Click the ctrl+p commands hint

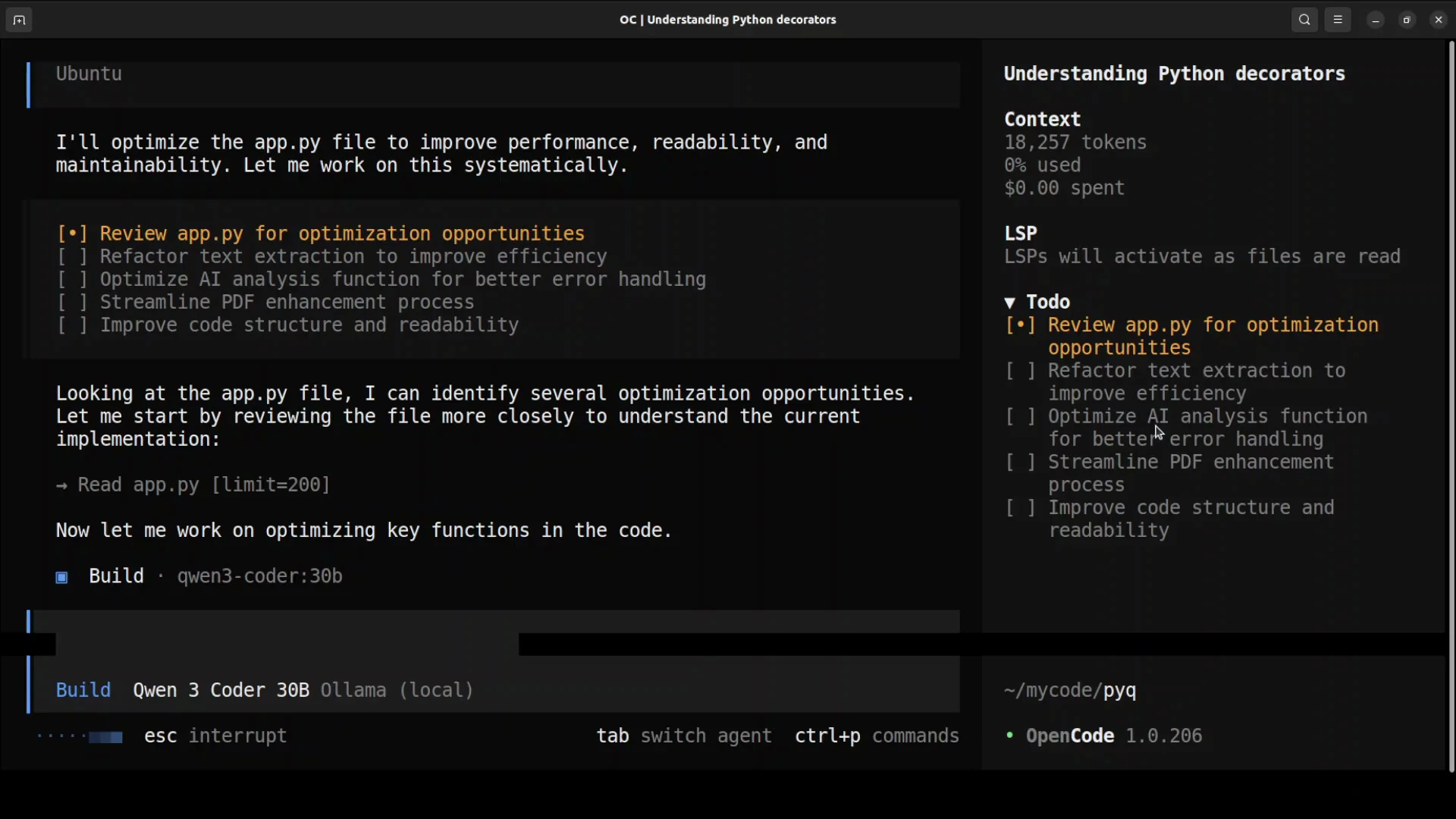(x=877, y=736)
